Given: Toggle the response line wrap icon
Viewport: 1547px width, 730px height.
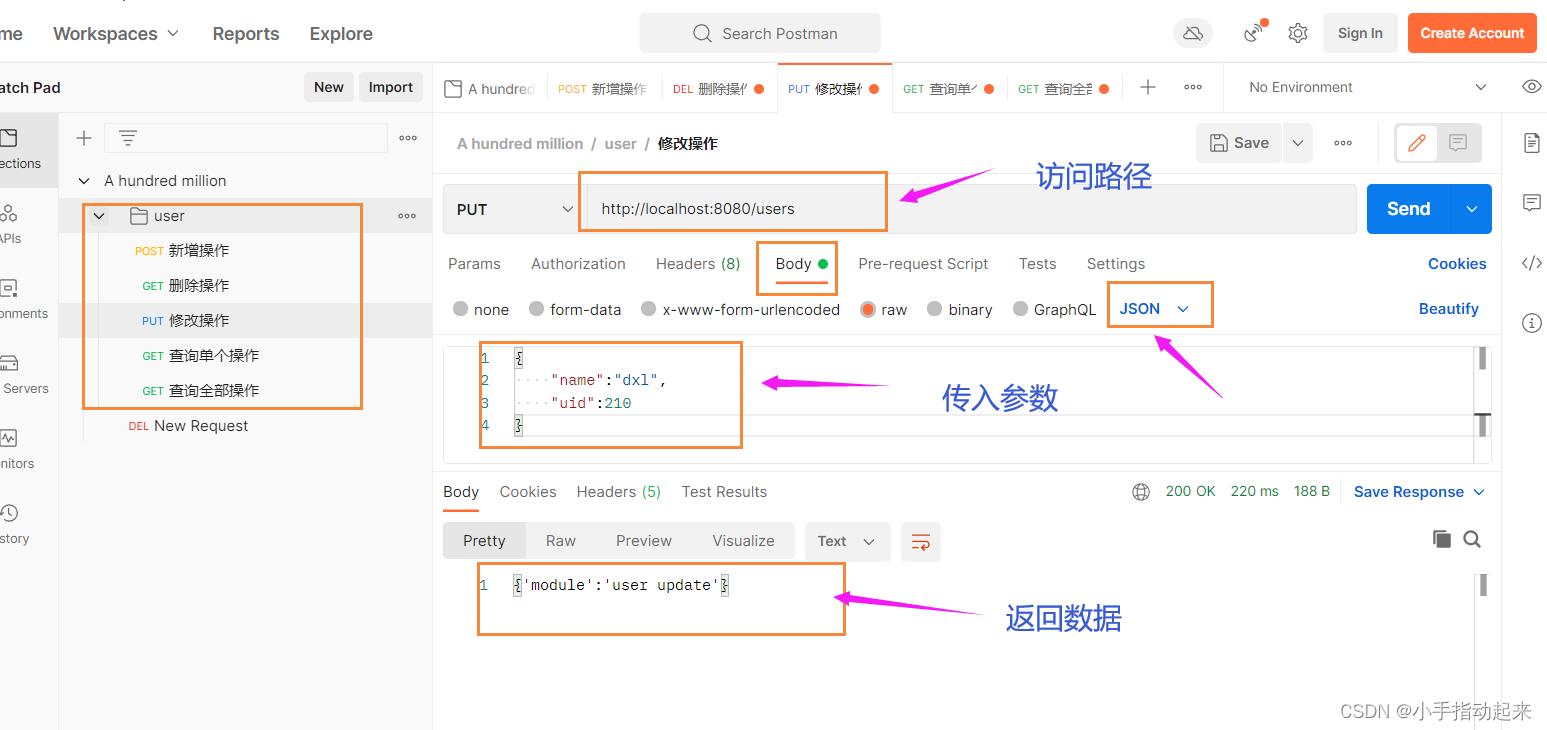Looking at the screenshot, I should 921,541.
